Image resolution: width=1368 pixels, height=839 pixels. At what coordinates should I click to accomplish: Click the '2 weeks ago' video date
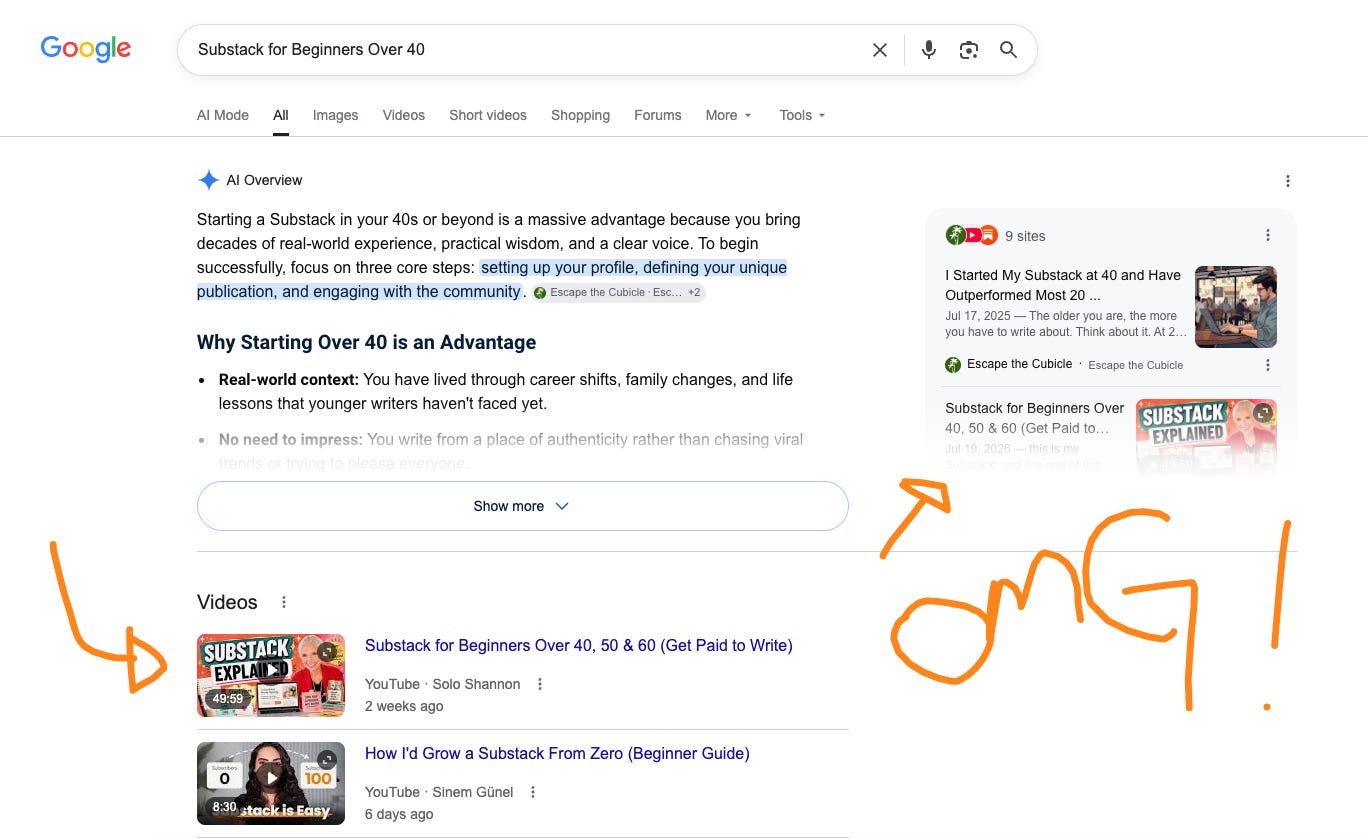coord(404,706)
